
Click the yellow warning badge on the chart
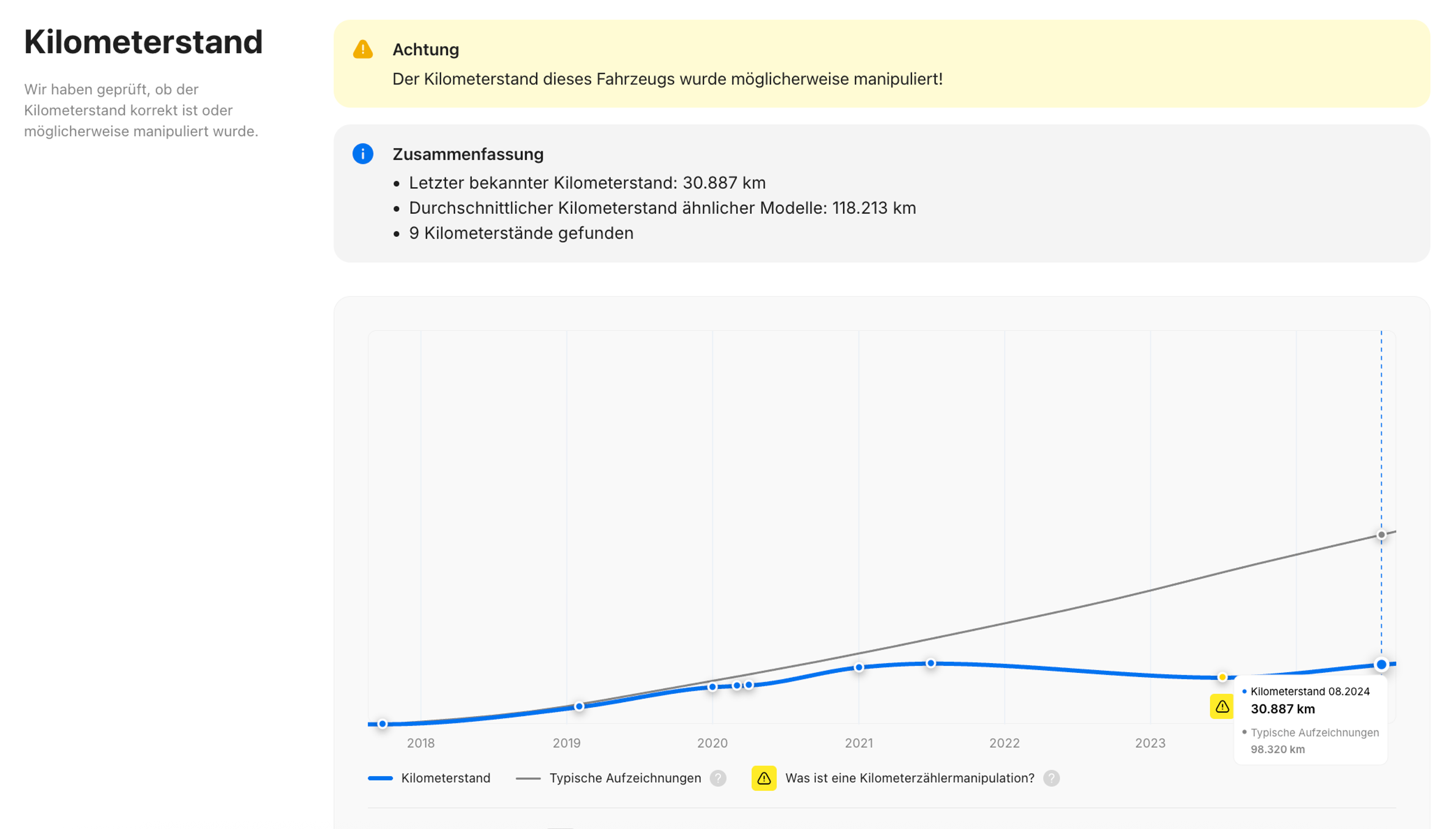click(x=1222, y=707)
